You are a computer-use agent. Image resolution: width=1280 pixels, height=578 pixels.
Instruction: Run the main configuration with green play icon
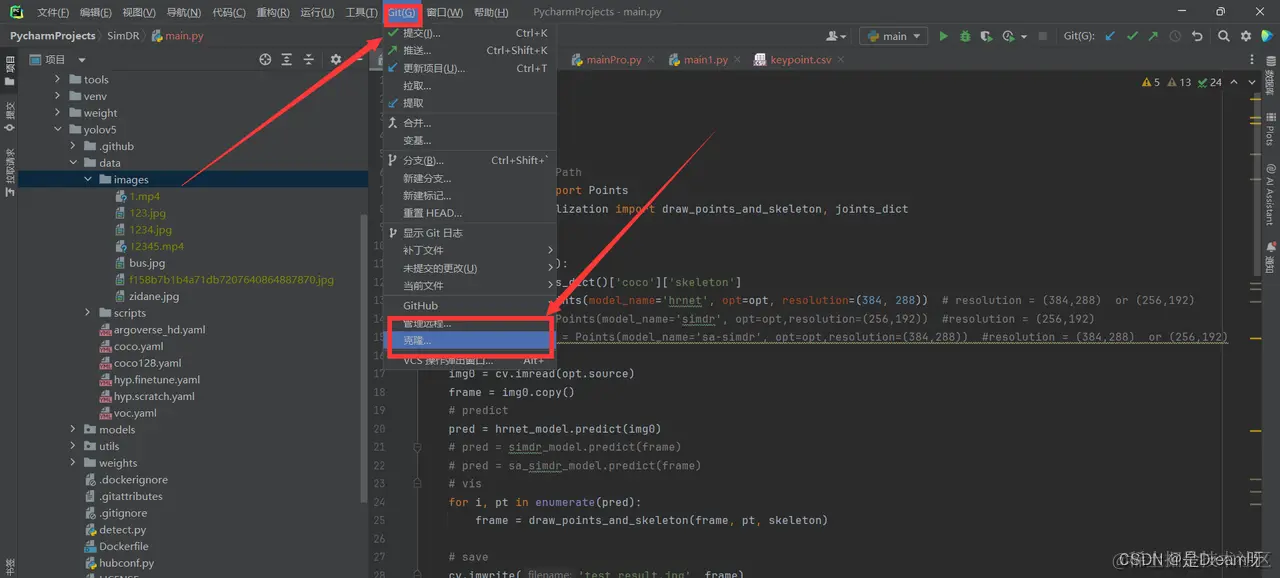(x=943, y=36)
